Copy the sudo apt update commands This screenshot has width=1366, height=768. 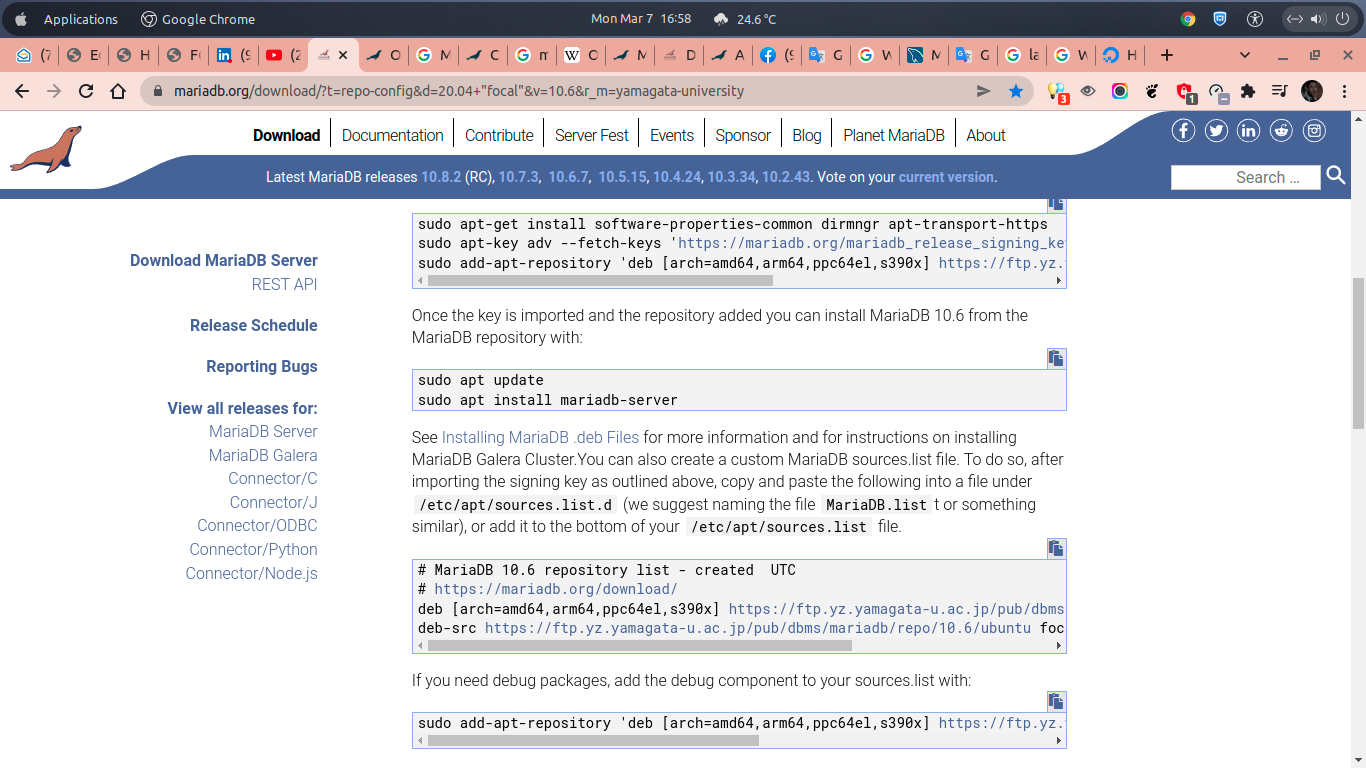tap(1056, 358)
